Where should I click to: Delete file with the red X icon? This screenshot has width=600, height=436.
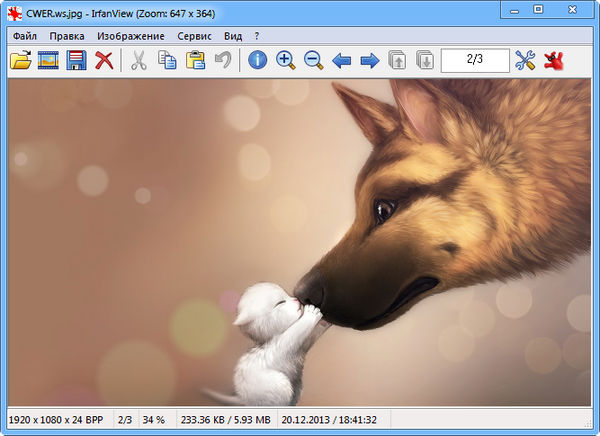click(104, 61)
